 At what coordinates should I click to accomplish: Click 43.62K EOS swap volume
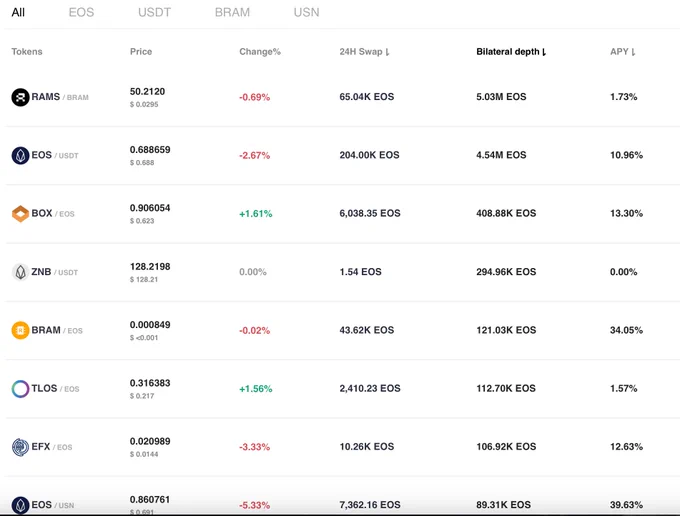(367, 330)
